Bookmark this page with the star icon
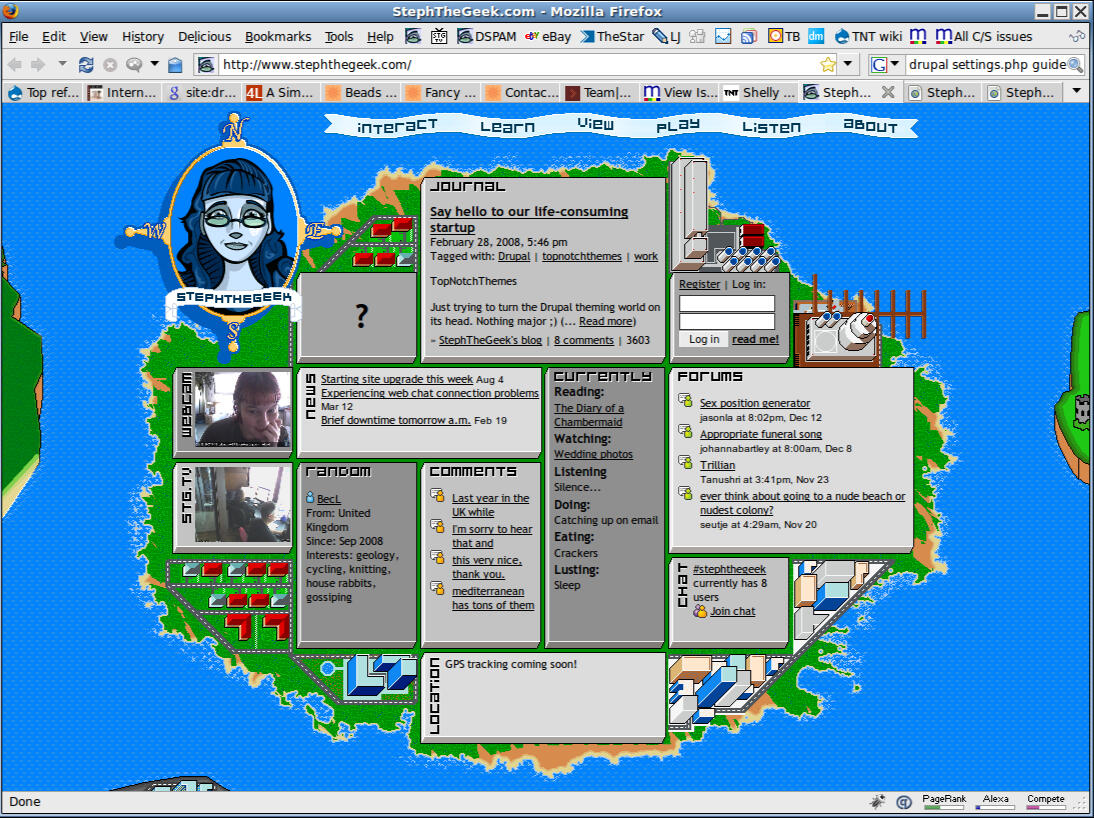Screen dimensions: 1094x818 coord(828,65)
